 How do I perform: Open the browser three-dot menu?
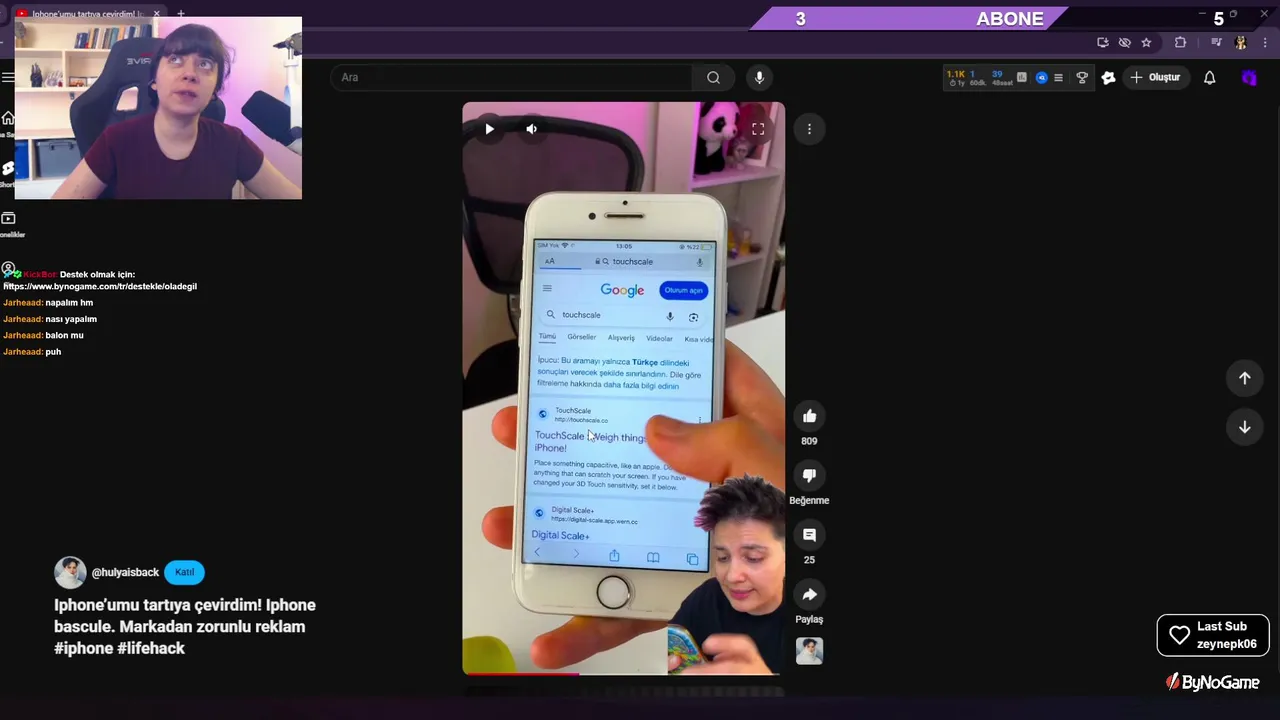tap(1264, 42)
